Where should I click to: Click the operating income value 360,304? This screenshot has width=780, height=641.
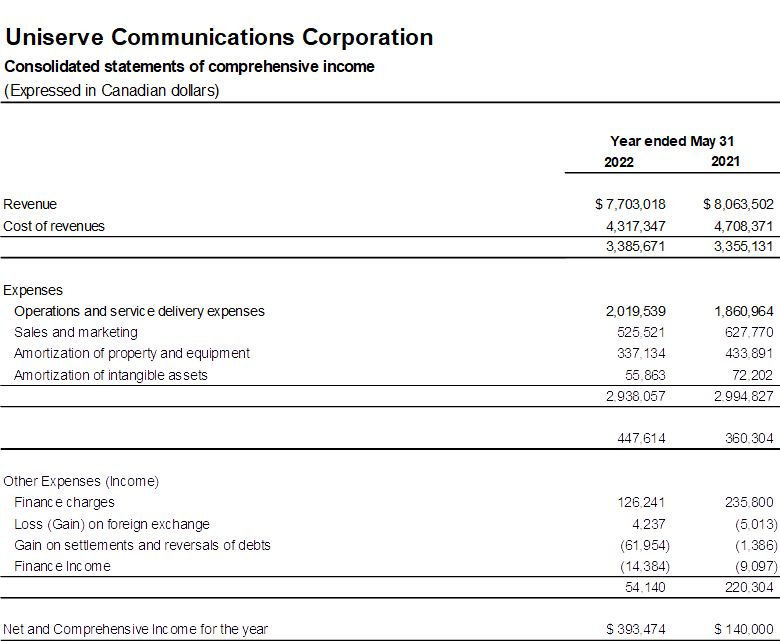click(x=749, y=438)
